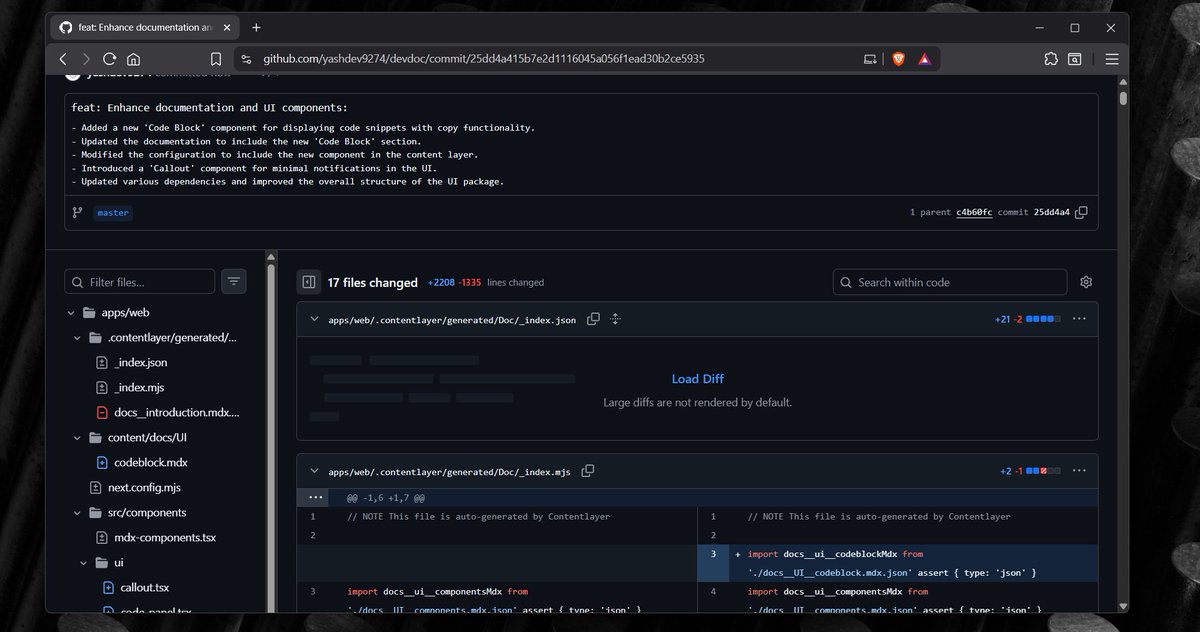
Task: Open Brave Shields lion icon
Action: [x=898, y=59]
